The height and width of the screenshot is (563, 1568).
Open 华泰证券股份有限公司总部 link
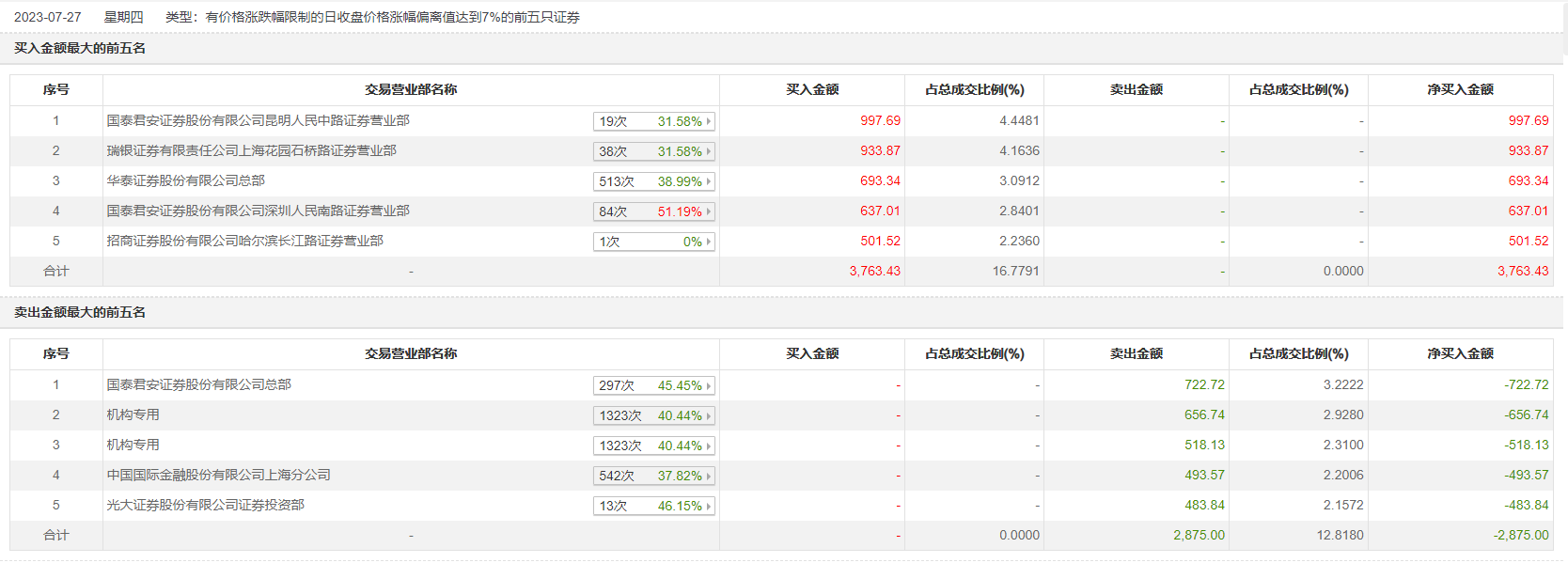(185, 180)
